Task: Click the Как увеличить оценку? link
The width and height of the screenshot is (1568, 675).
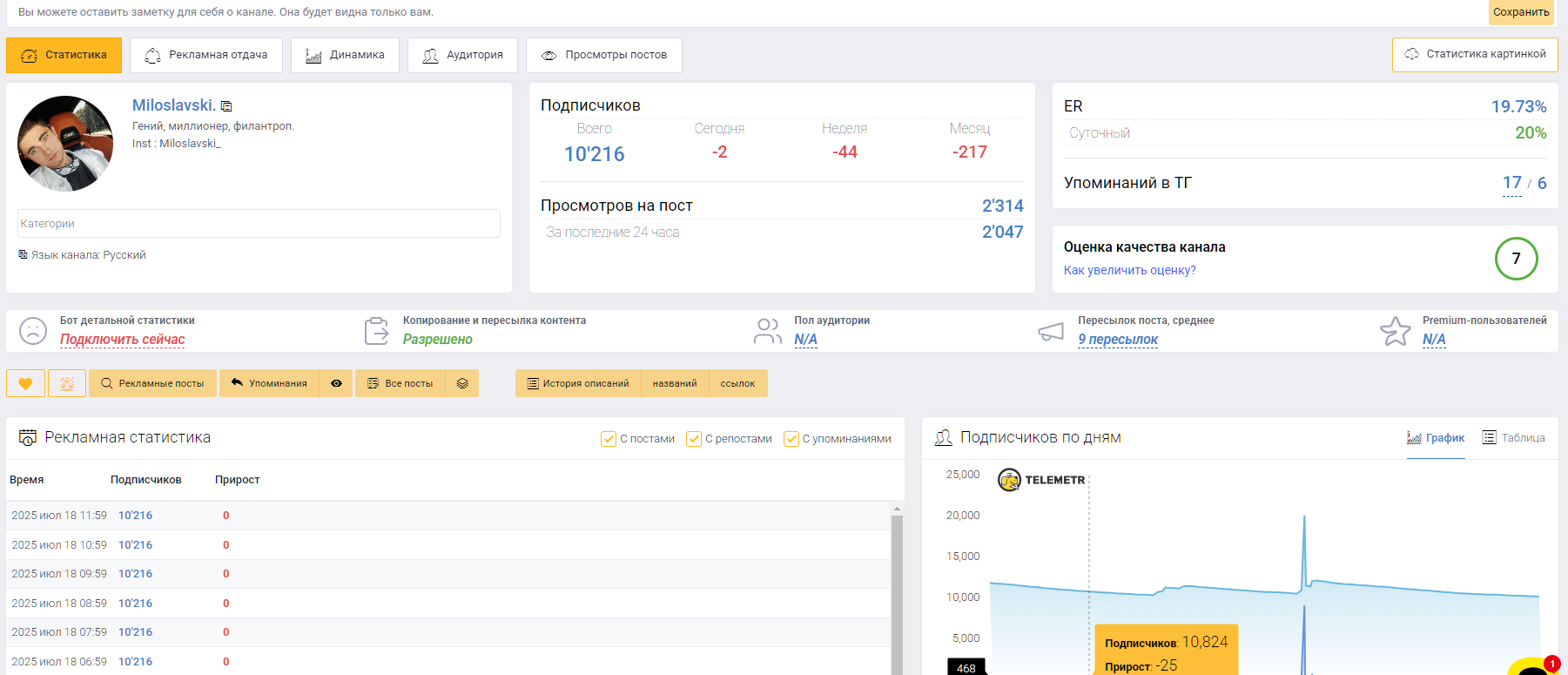Action: (x=1129, y=270)
